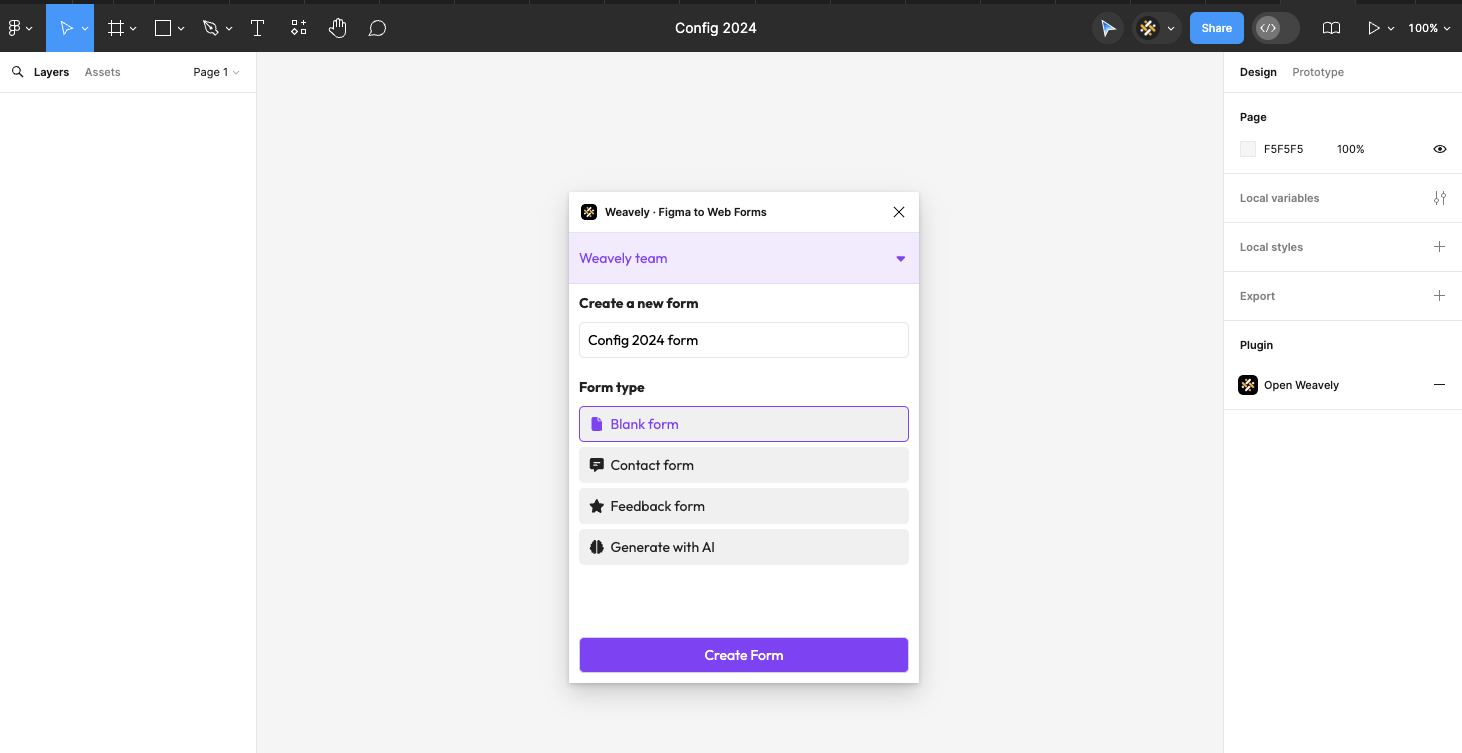Open the 100% zoom dropdown
Image resolution: width=1462 pixels, height=753 pixels.
coord(1429,28)
